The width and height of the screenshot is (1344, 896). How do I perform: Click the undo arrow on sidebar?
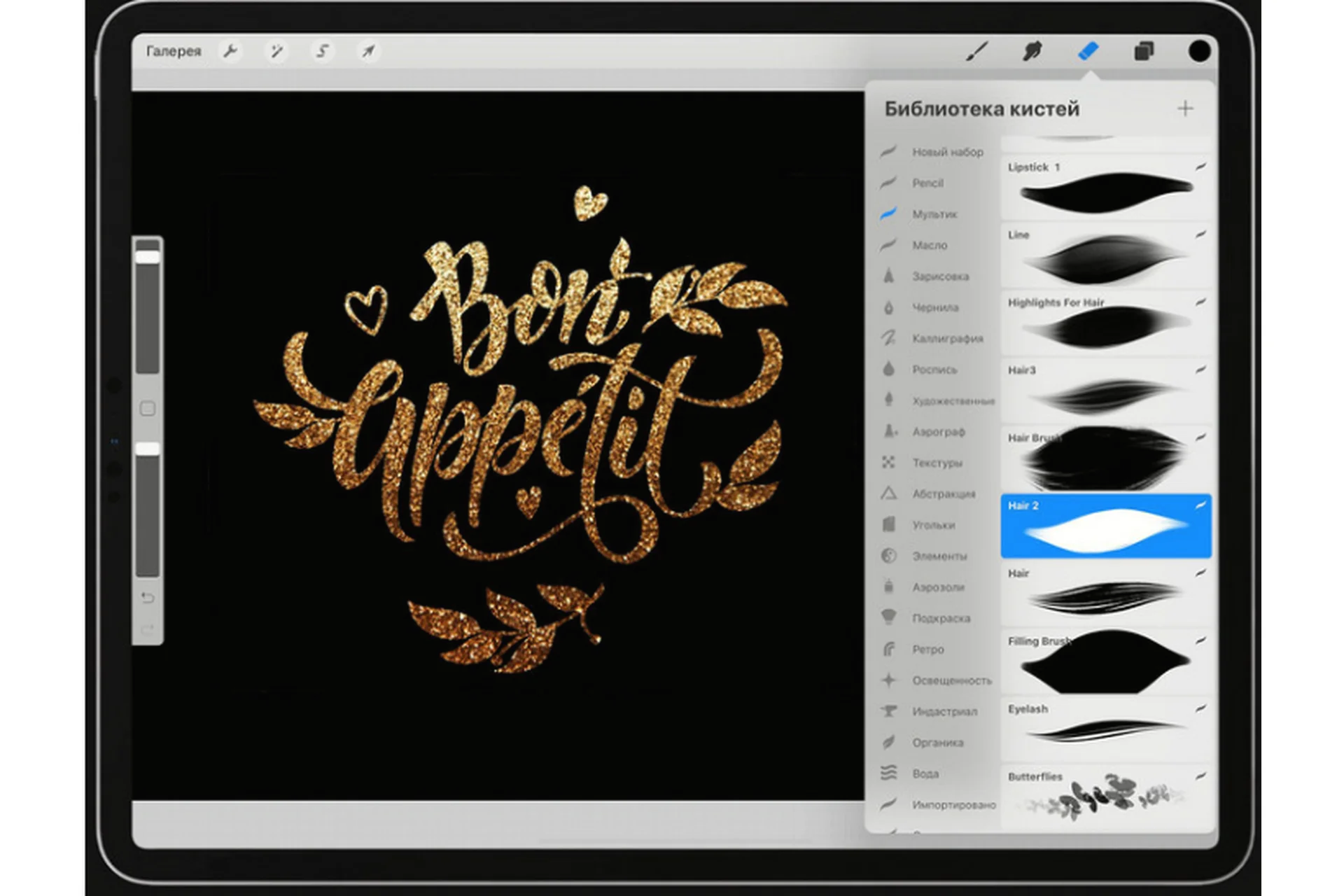148,598
